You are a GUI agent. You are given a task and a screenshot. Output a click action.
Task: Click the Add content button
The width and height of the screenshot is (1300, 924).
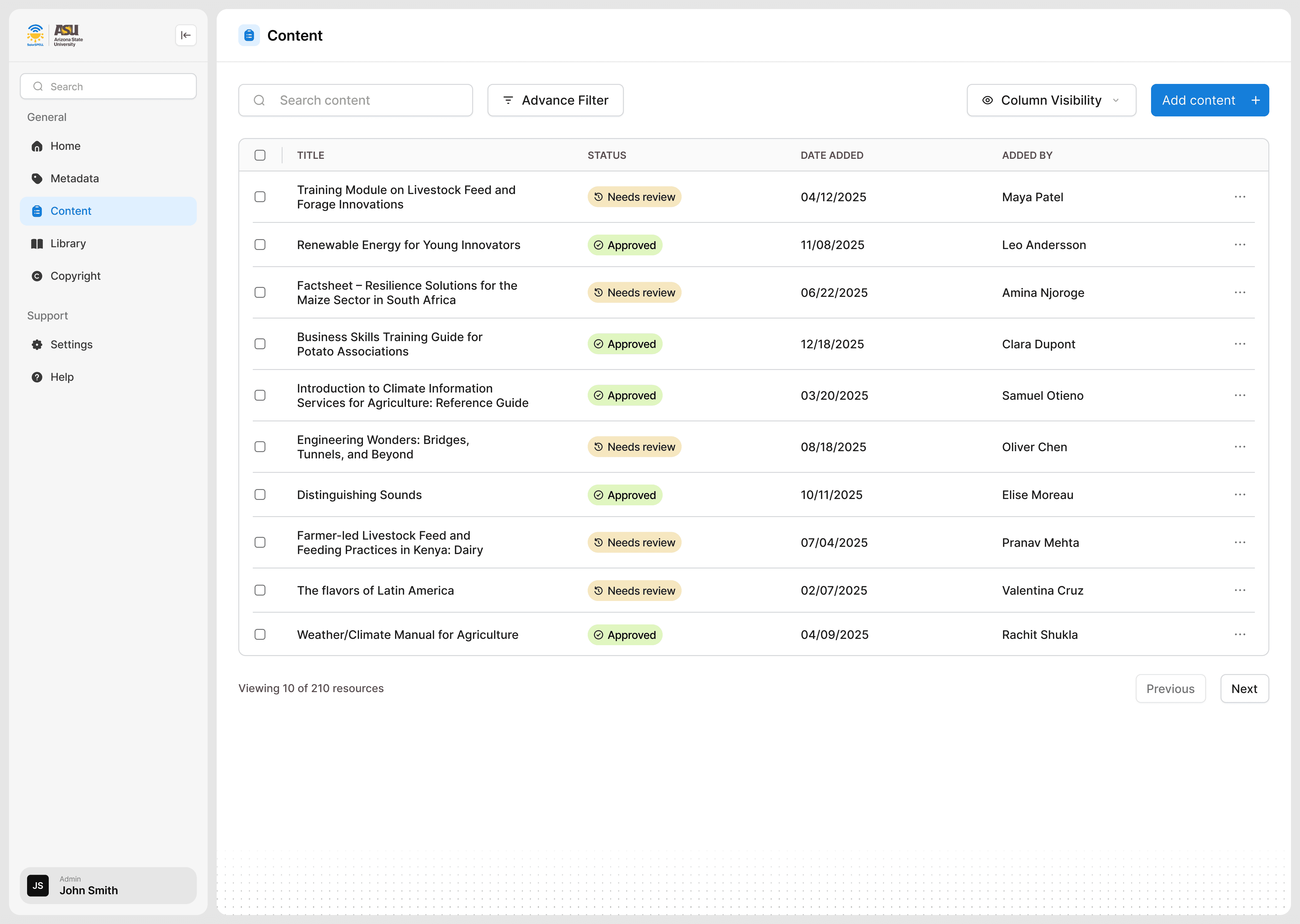pos(1209,100)
